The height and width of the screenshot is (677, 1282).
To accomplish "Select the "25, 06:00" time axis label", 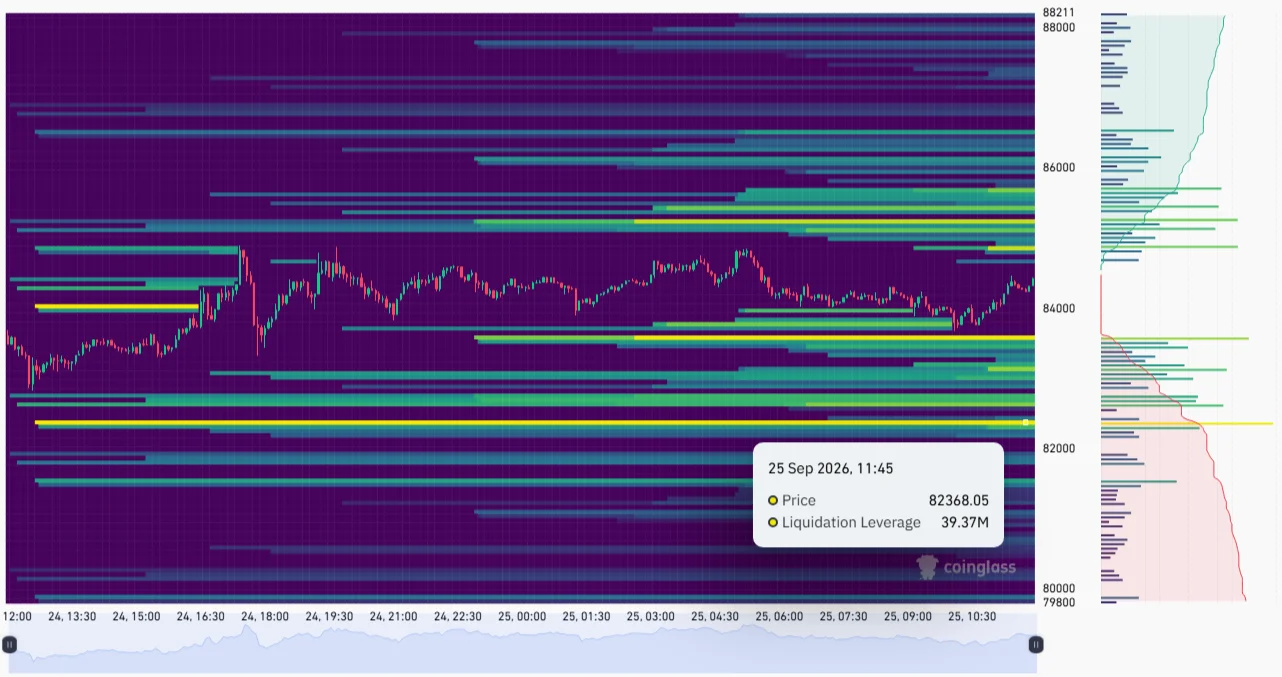I will point(779,616).
